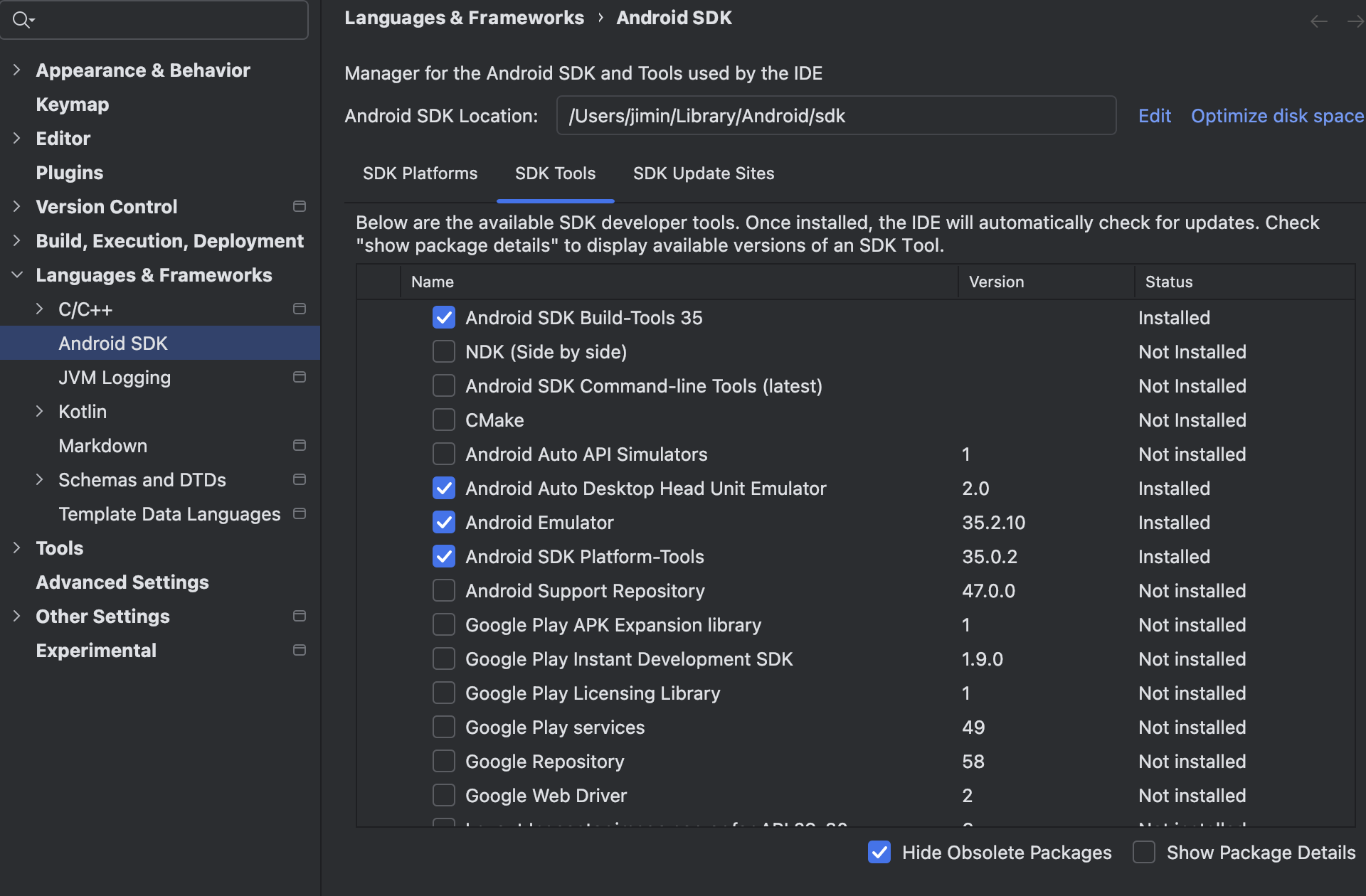The image size is (1366, 896).
Task: Check the NDK (Side by side) checkbox
Action: tap(444, 351)
